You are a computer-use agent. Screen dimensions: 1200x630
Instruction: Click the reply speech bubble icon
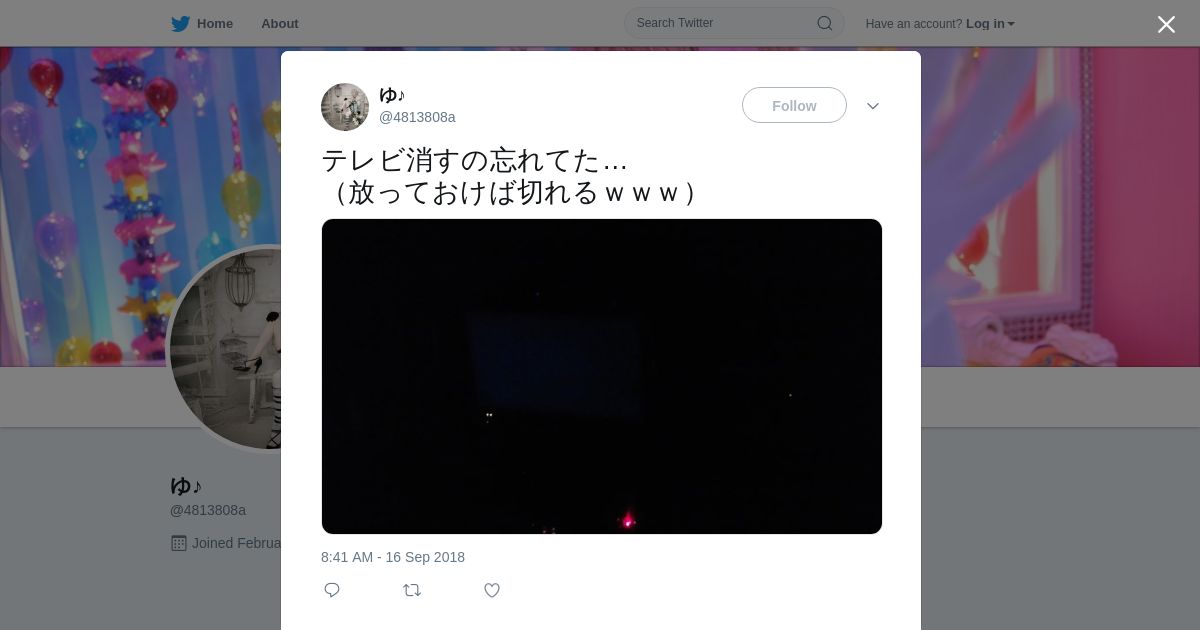[x=332, y=590]
